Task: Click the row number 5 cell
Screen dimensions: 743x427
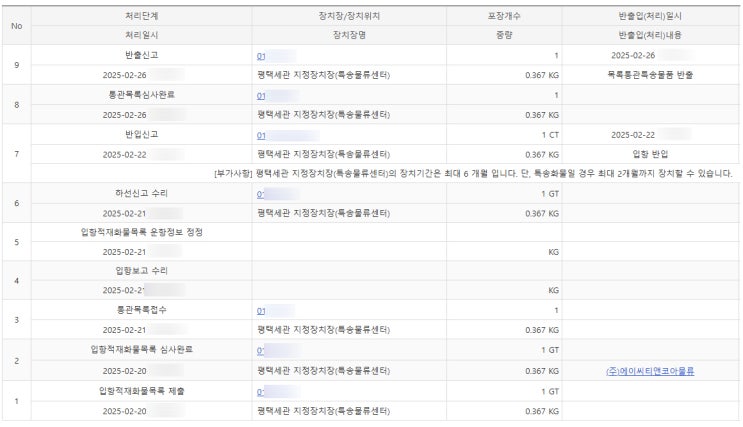Action: [x=17, y=242]
